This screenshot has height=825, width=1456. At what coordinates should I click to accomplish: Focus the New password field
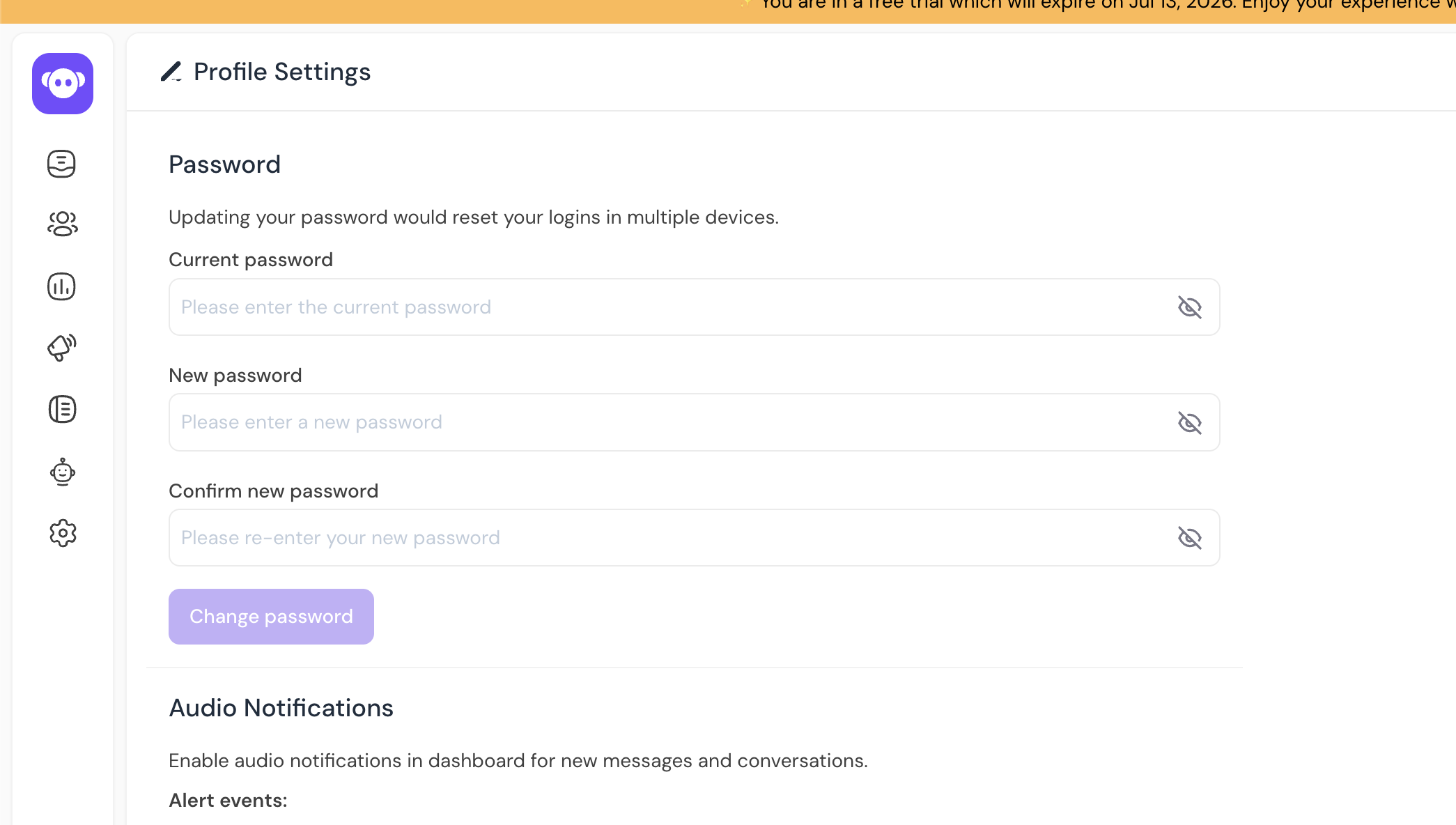tap(694, 422)
